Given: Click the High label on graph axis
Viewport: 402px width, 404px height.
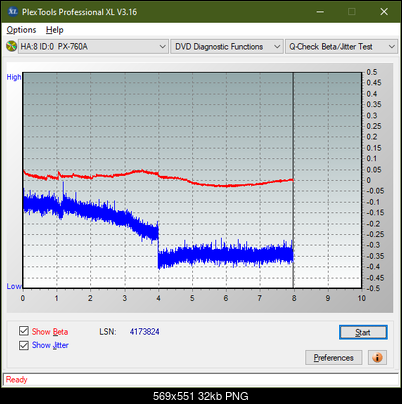Looking at the screenshot, I should coord(14,77).
